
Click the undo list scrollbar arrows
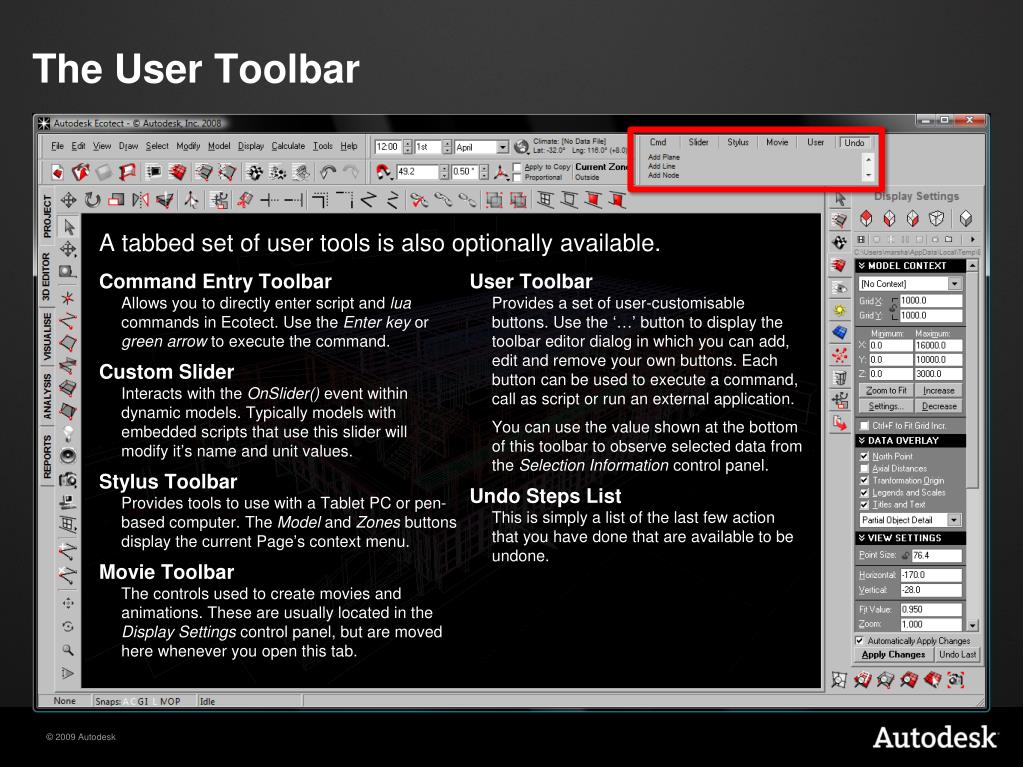click(x=868, y=167)
